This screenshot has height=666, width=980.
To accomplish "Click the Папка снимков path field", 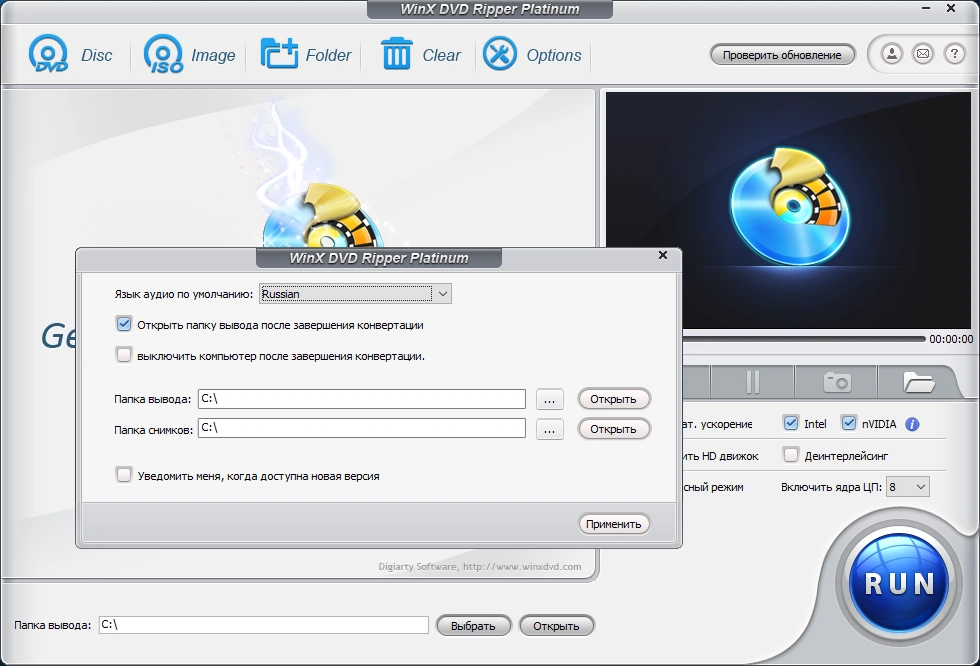I will tap(362, 428).
